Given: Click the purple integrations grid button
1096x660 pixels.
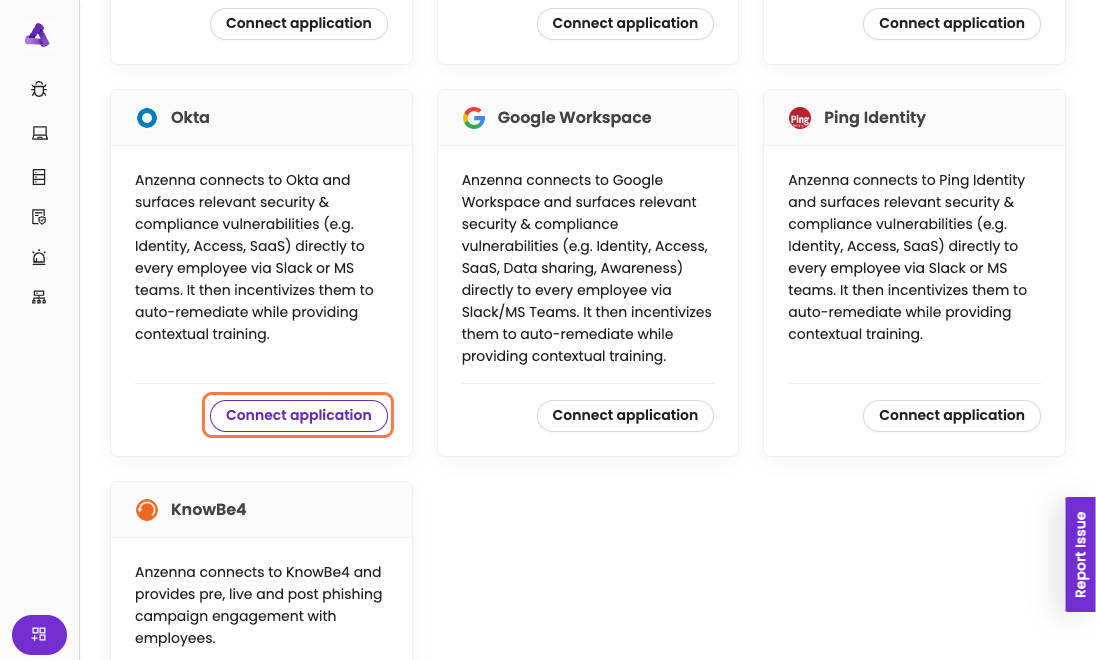Looking at the screenshot, I should 39,634.
